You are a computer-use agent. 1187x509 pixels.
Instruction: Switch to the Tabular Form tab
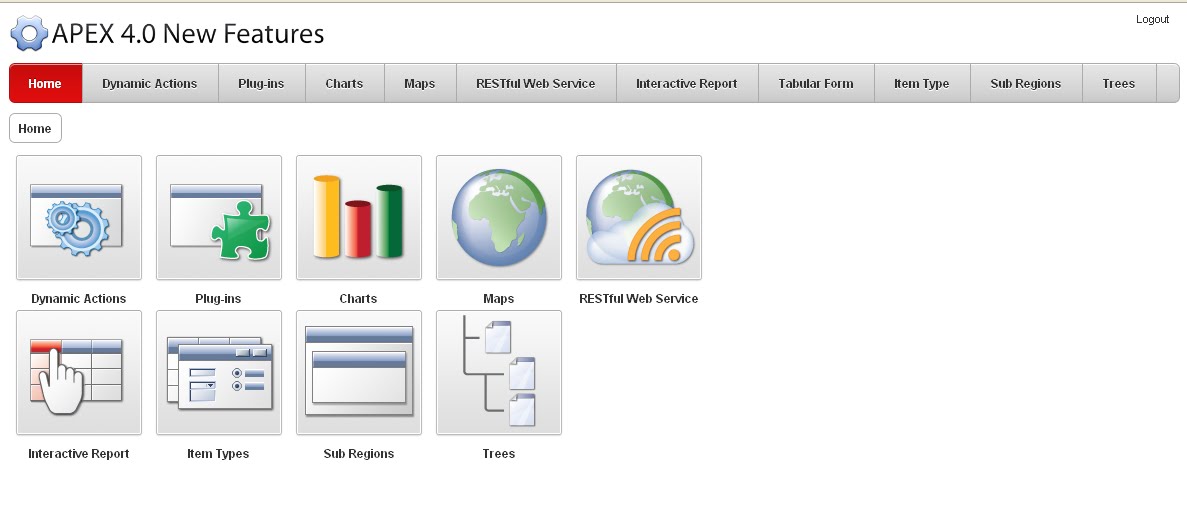(x=816, y=83)
